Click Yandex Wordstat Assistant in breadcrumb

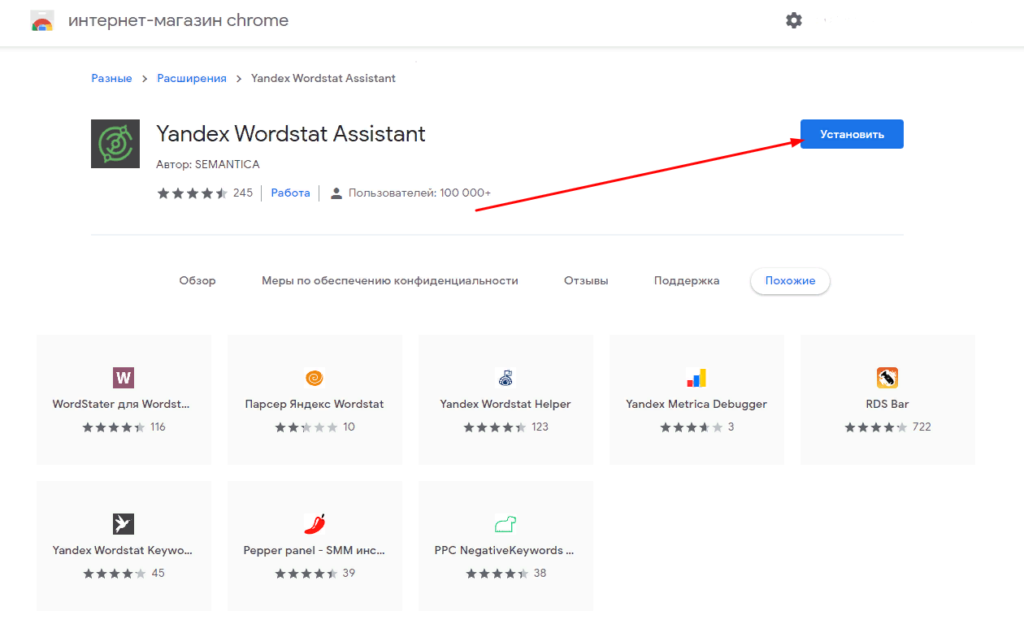tap(323, 78)
